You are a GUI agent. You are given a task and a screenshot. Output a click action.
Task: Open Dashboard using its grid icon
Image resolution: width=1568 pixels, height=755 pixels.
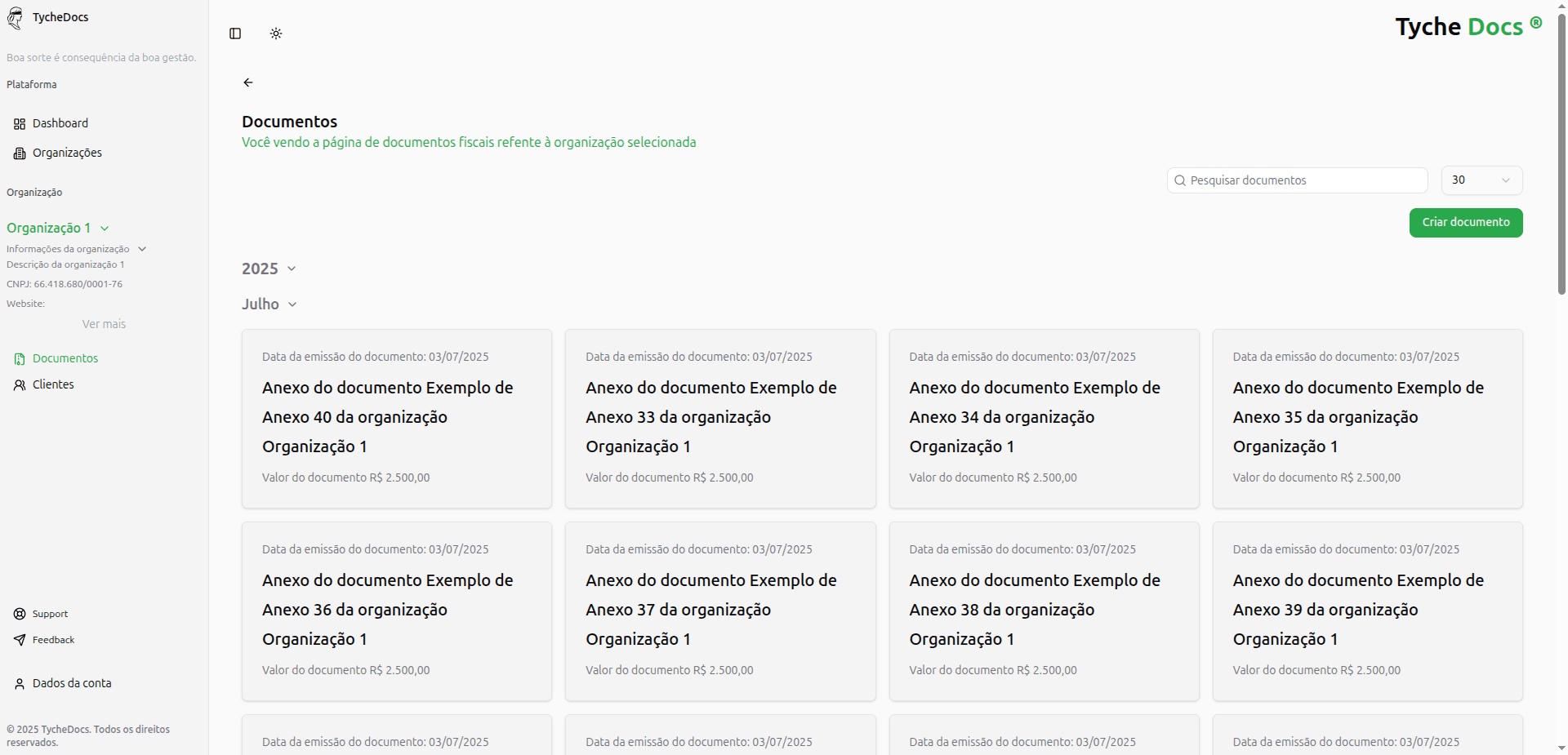tap(19, 123)
